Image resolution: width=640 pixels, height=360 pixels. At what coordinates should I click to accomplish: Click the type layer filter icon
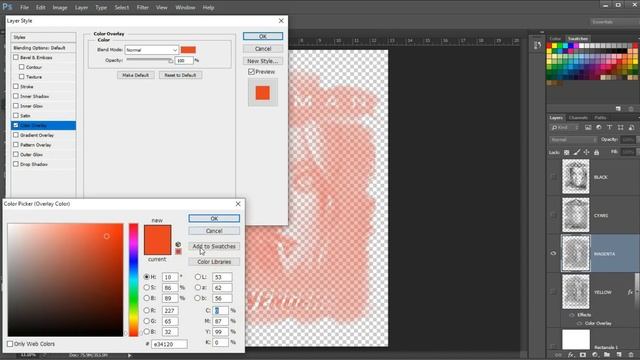(x=609, y=128)
